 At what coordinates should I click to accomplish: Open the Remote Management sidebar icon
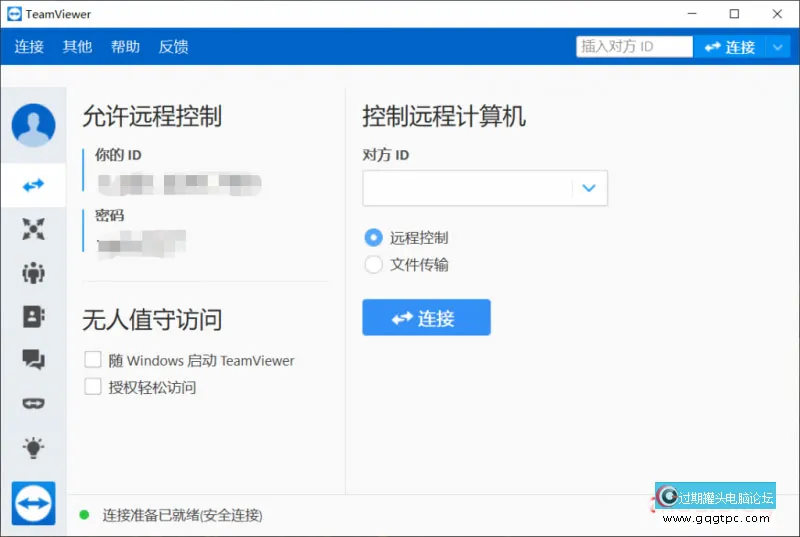tap(34, 229)
